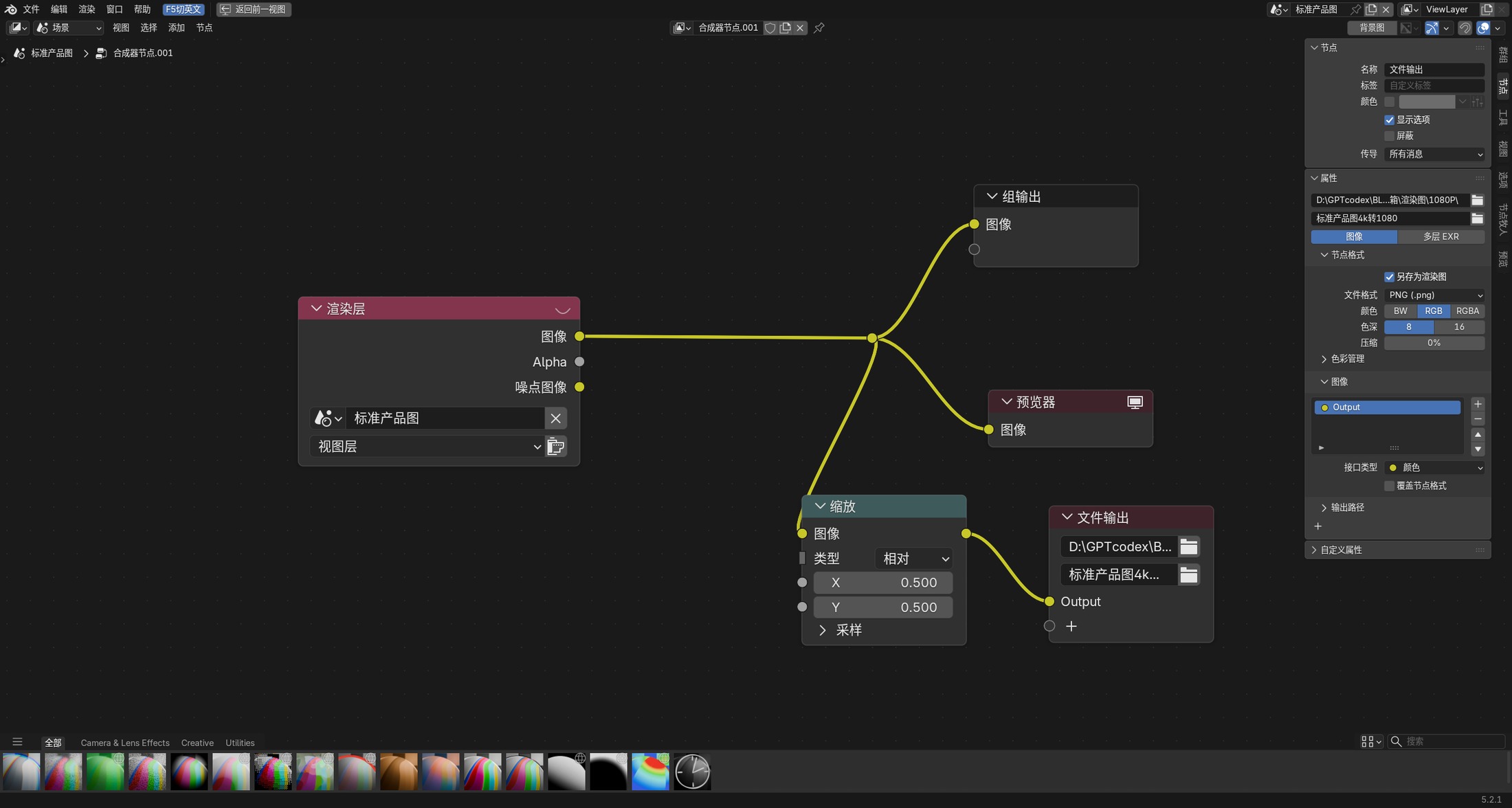Open folder browser in 文件输出 node path field
This screenshot has width=1512, height=808.
(1189, 547)
